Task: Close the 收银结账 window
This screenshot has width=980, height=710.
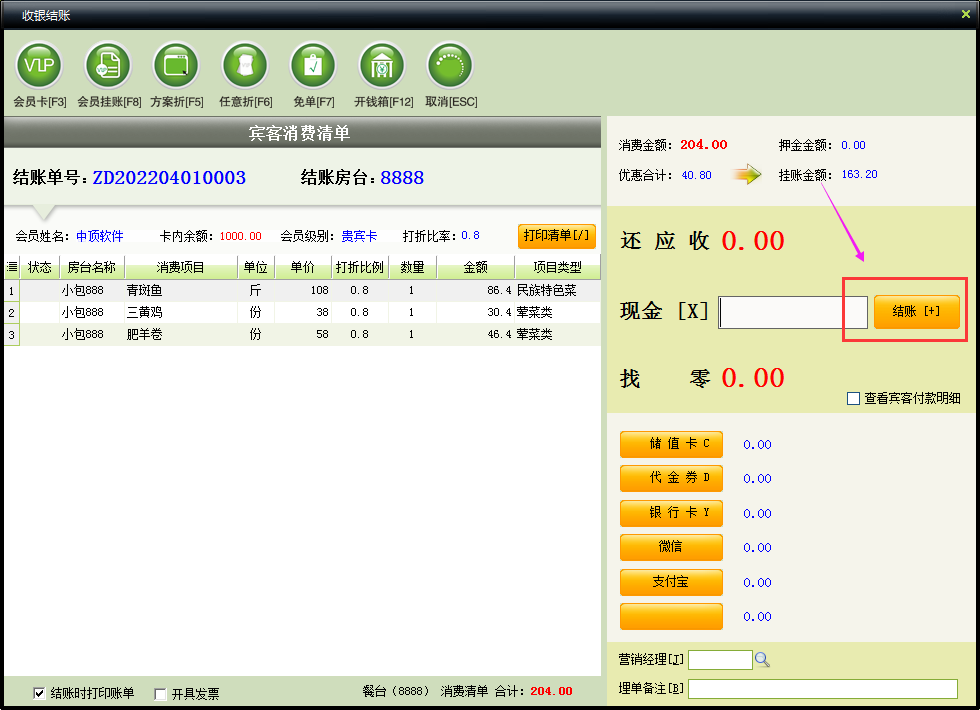Action: (x=966, y=14)
